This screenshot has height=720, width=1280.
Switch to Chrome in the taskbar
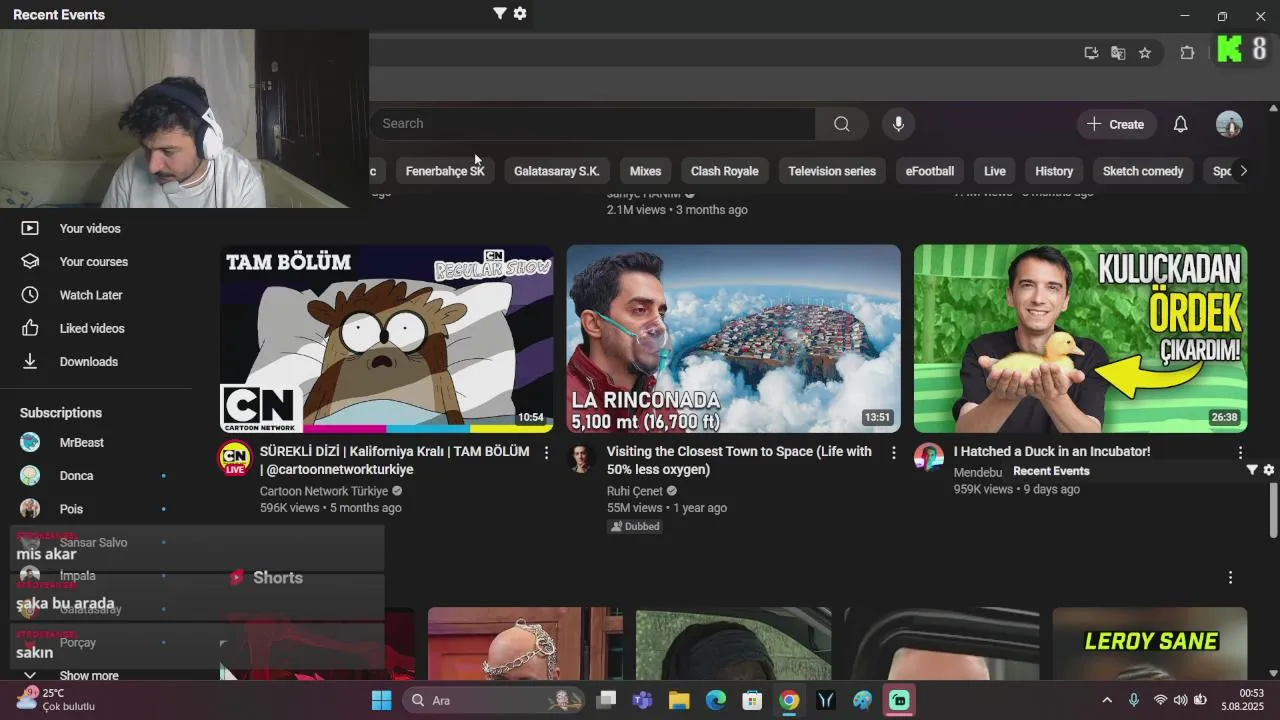(x=789, y=700)
